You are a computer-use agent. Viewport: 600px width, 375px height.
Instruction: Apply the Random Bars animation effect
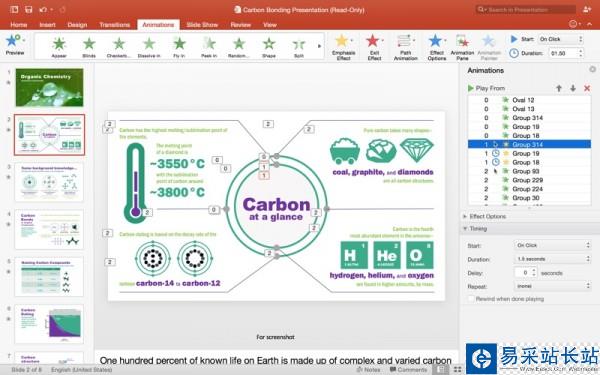(x=239, y=47)
